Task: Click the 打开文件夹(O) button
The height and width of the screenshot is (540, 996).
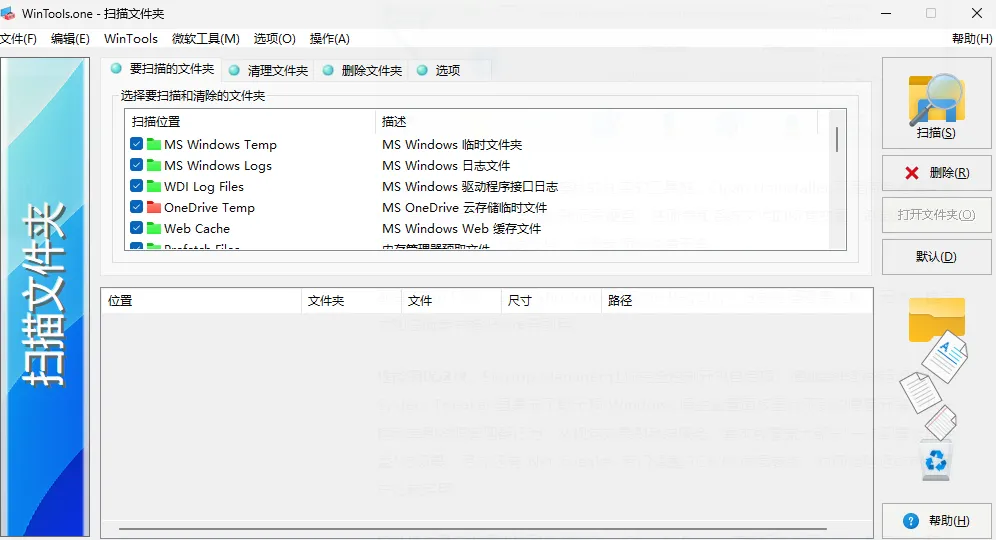Action: pos(936,215)
